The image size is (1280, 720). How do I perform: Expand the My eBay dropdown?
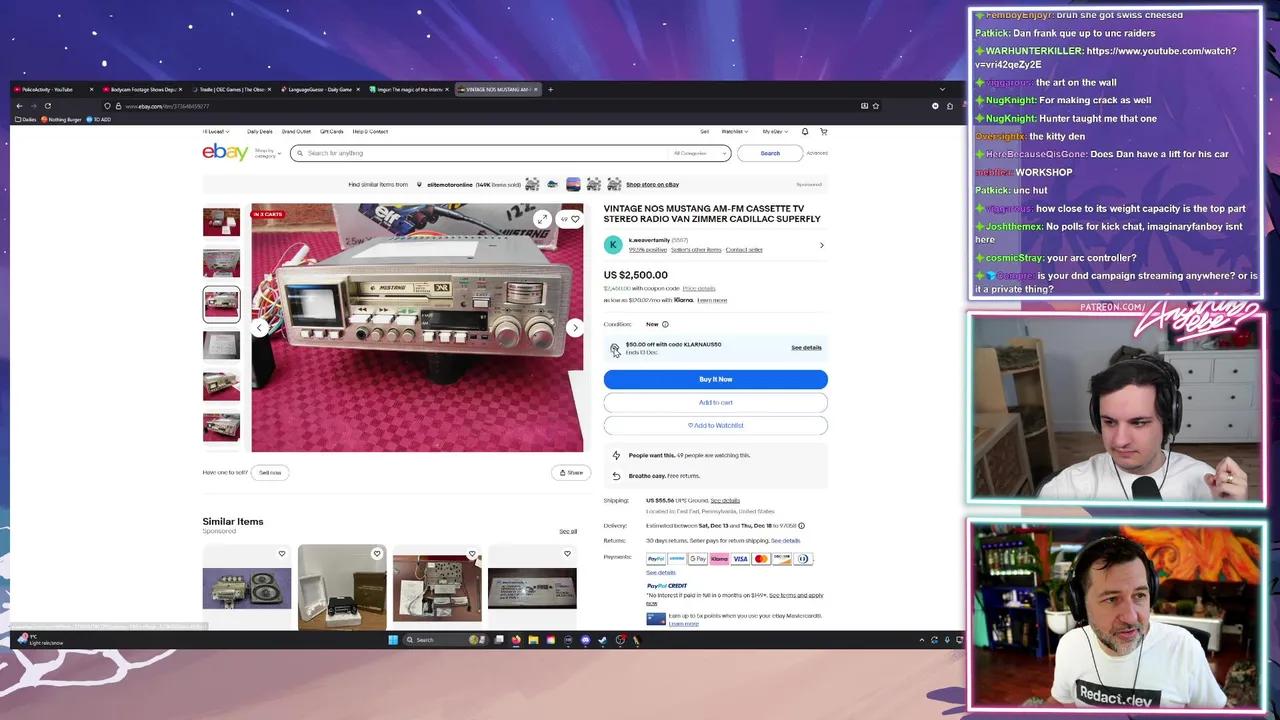point(774,131)
